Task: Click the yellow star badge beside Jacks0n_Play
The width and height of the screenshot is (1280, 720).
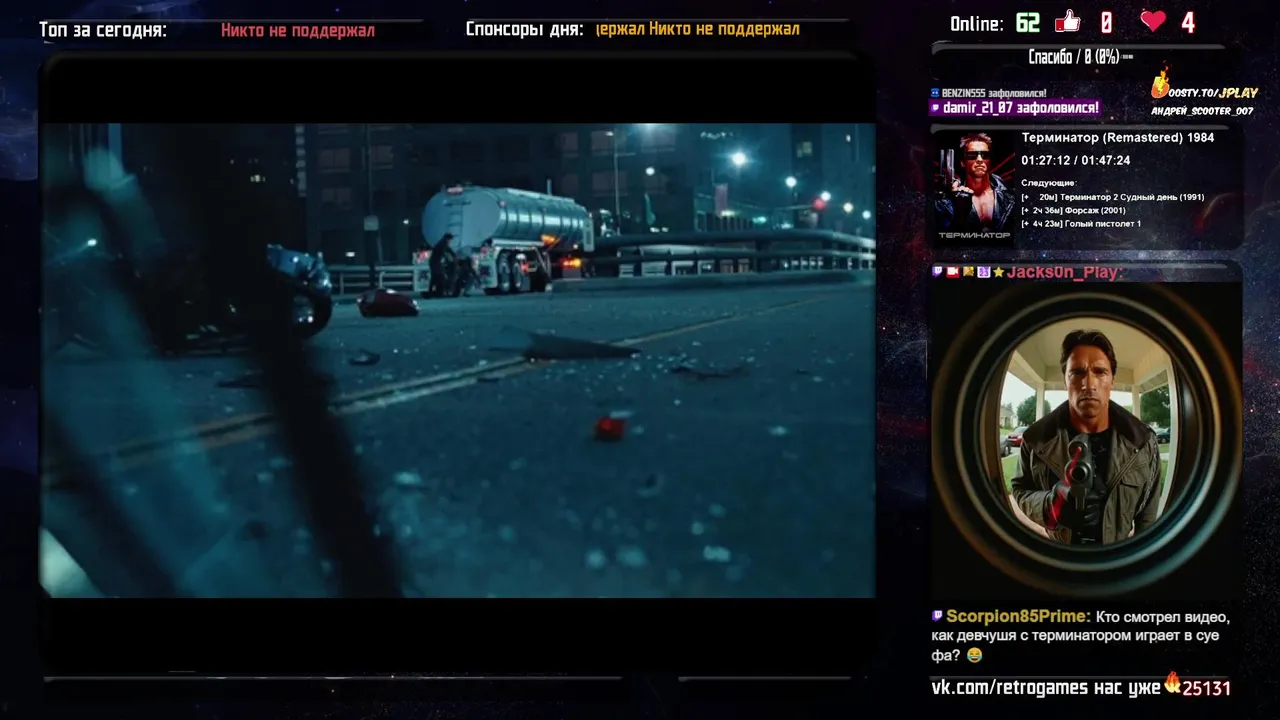Action: (x=998, y=272)
